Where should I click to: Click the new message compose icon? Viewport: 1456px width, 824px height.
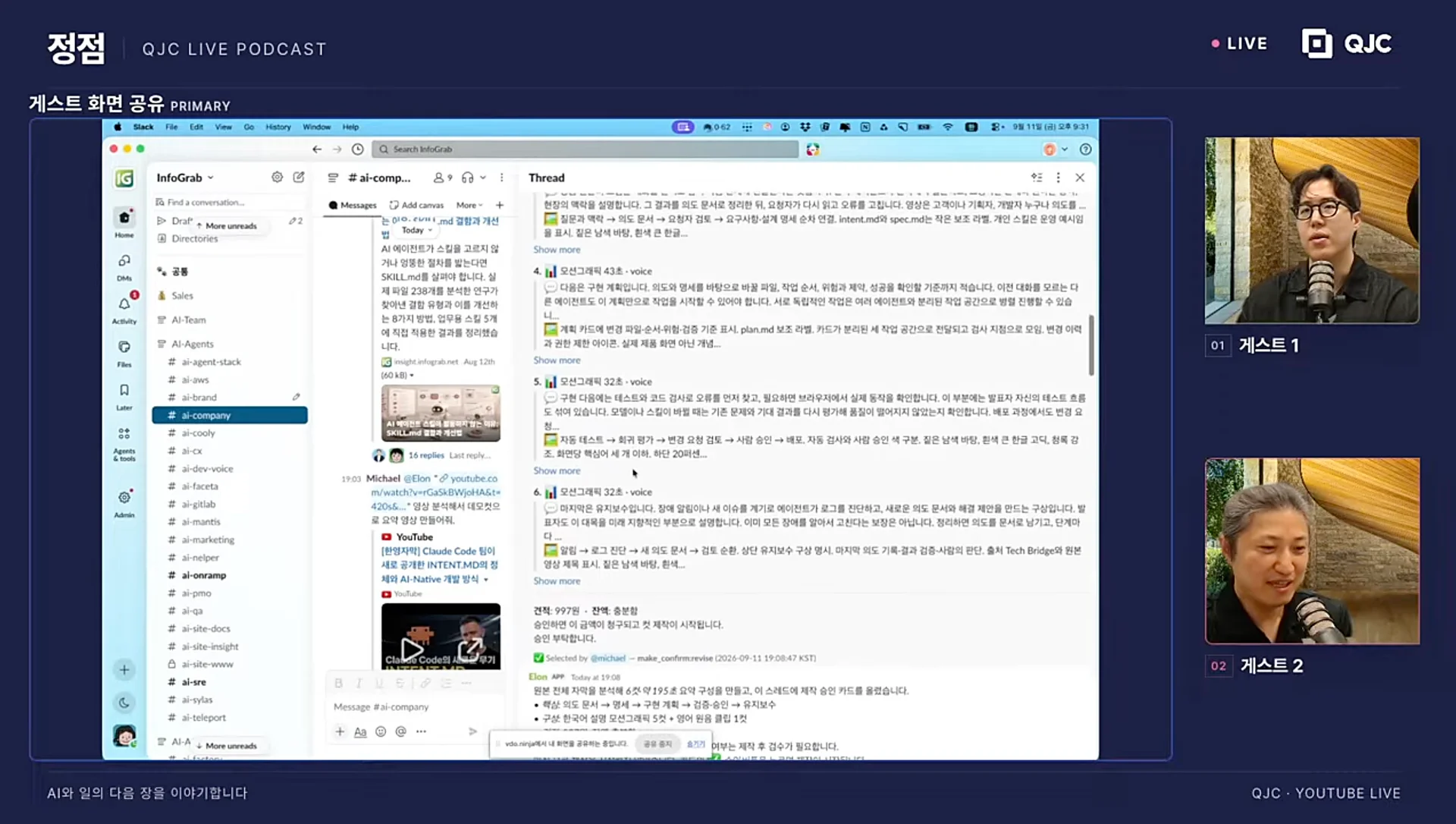pos(299,177)
